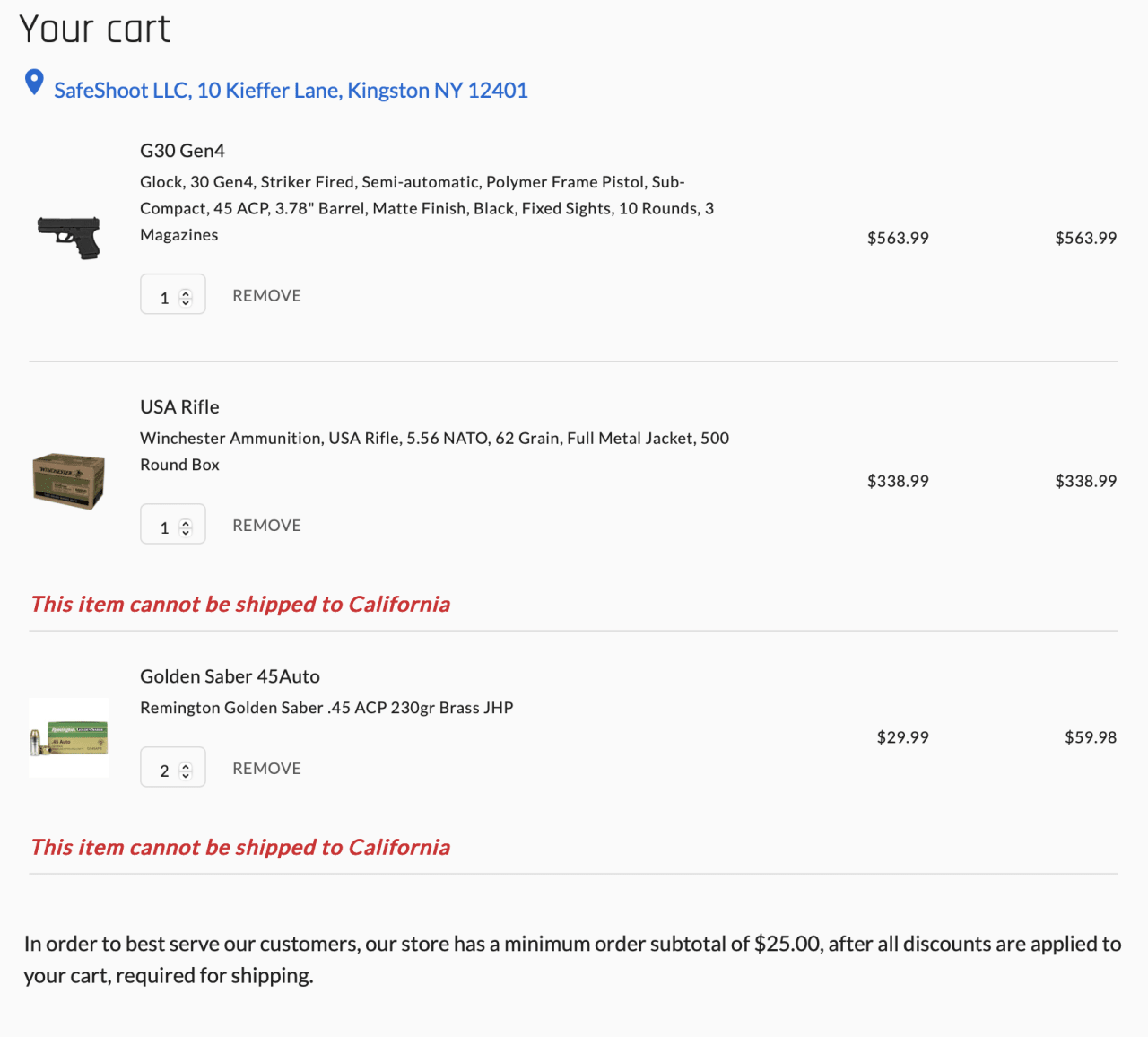Click the USA Rifle product title
This screenshot has height=1037, width=1148.
179,406
